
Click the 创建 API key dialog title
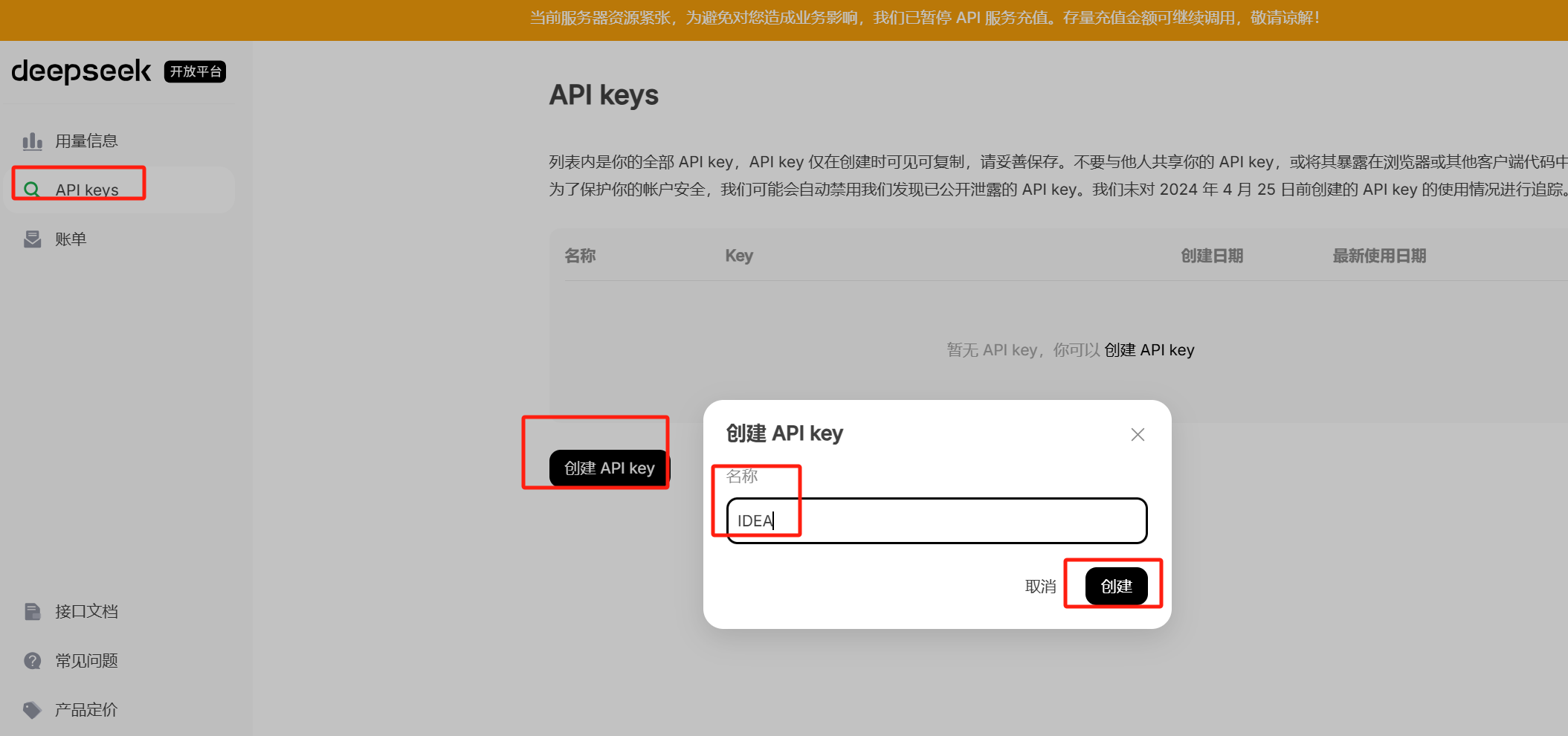(784, 433)
